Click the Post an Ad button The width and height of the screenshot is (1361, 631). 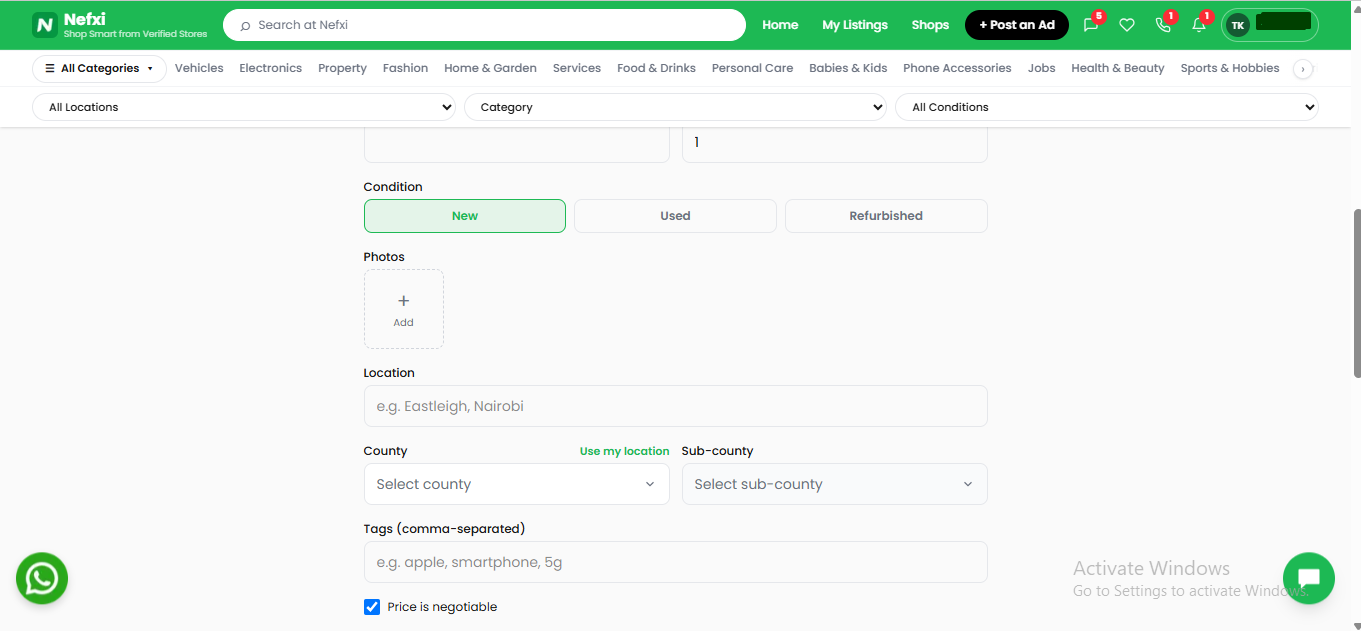click(x=1017, y=25)
